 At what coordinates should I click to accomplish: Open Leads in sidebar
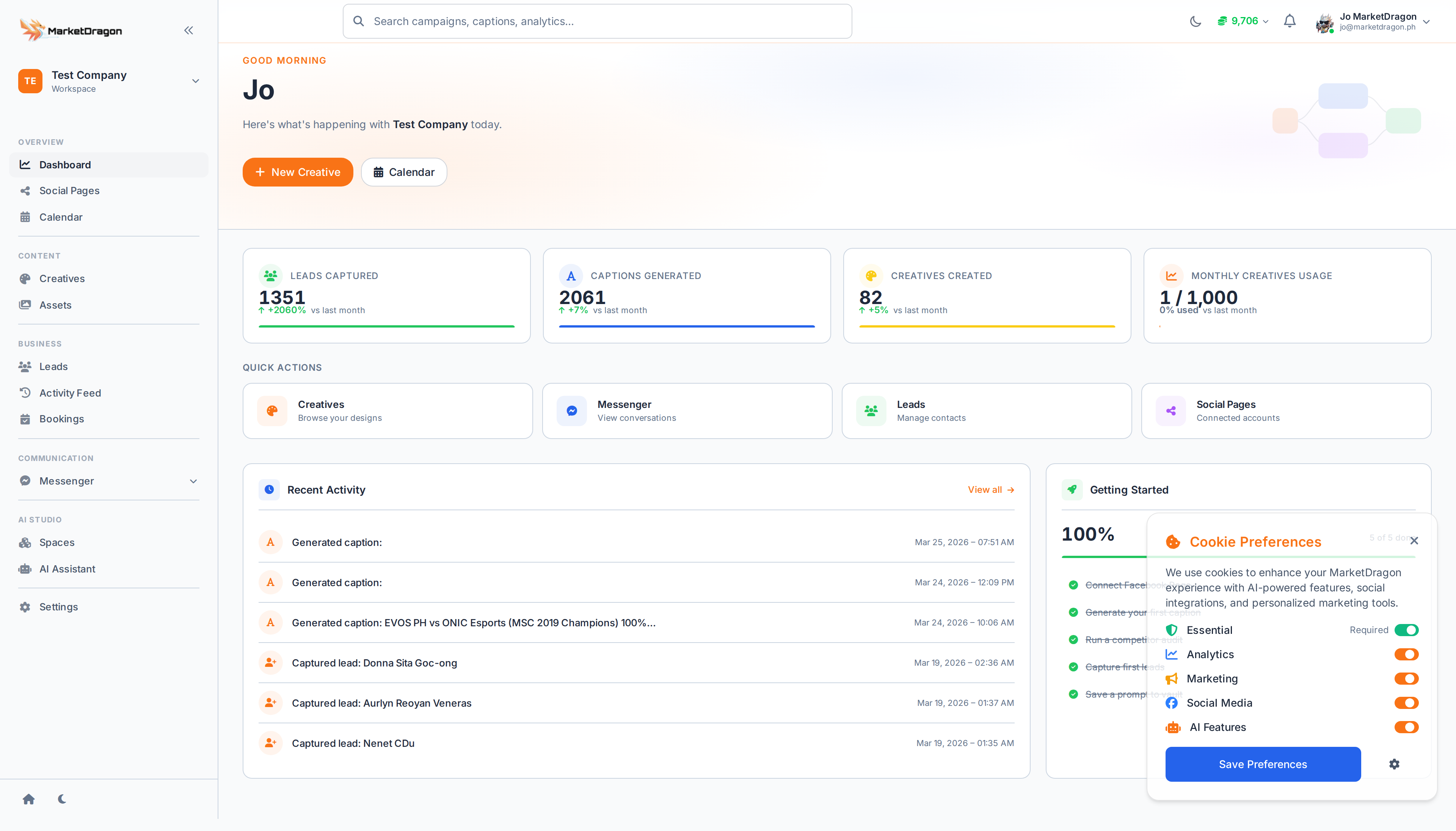tap(109, 367)
